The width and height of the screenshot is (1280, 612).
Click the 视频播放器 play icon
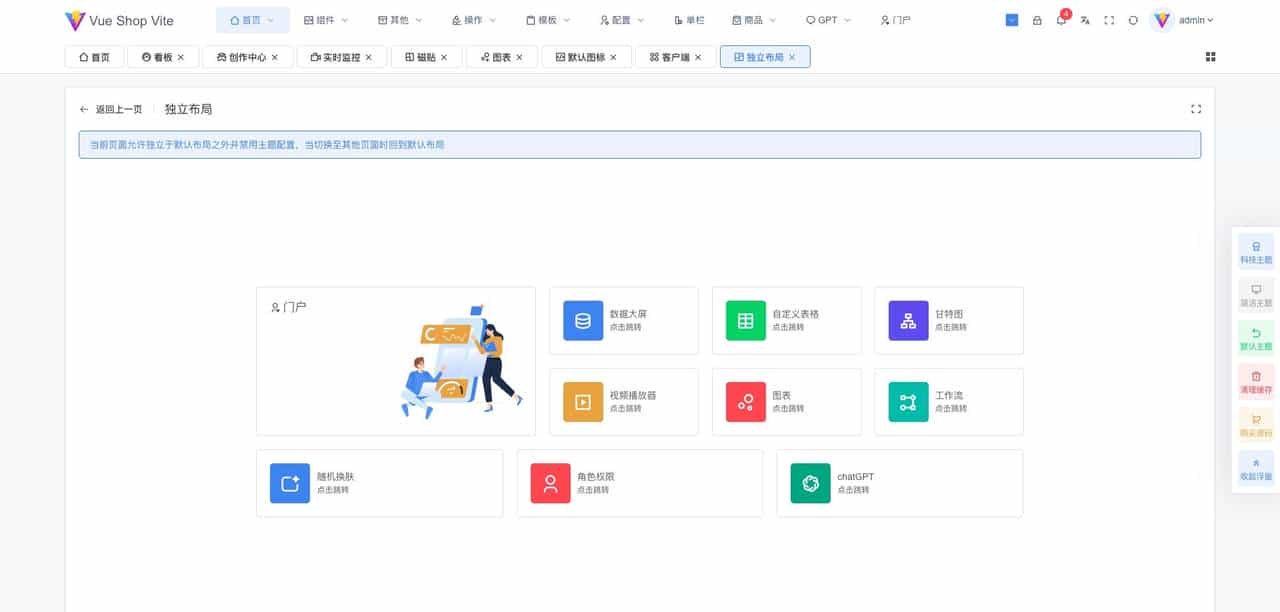581,402
